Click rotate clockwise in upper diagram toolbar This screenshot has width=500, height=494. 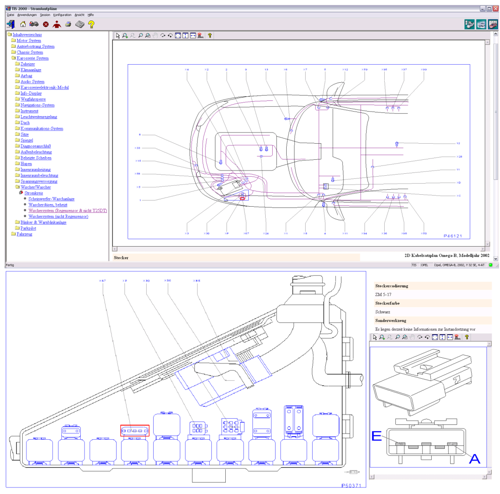[163, 35]
